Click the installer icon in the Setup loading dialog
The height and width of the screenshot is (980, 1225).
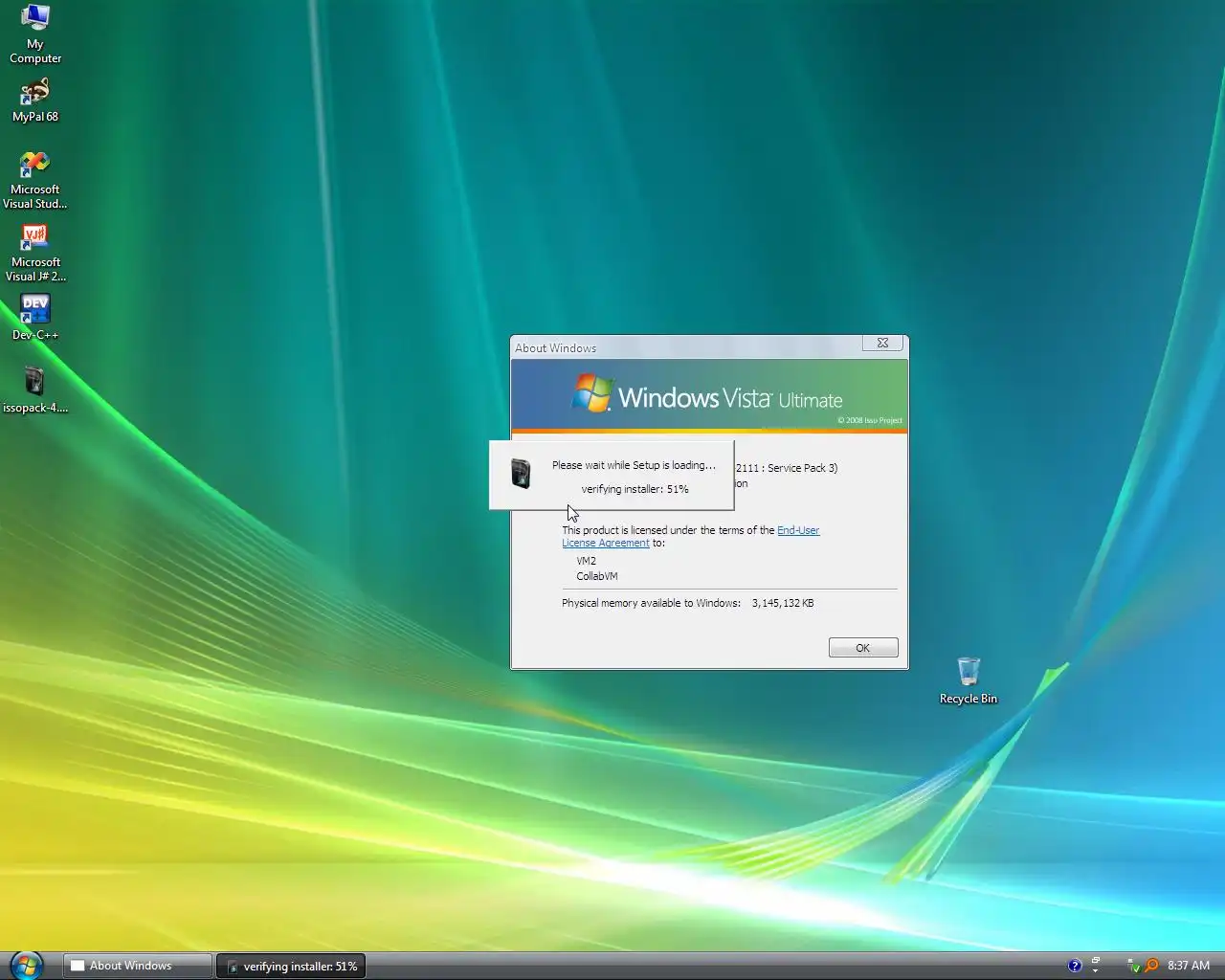(521, 474)
